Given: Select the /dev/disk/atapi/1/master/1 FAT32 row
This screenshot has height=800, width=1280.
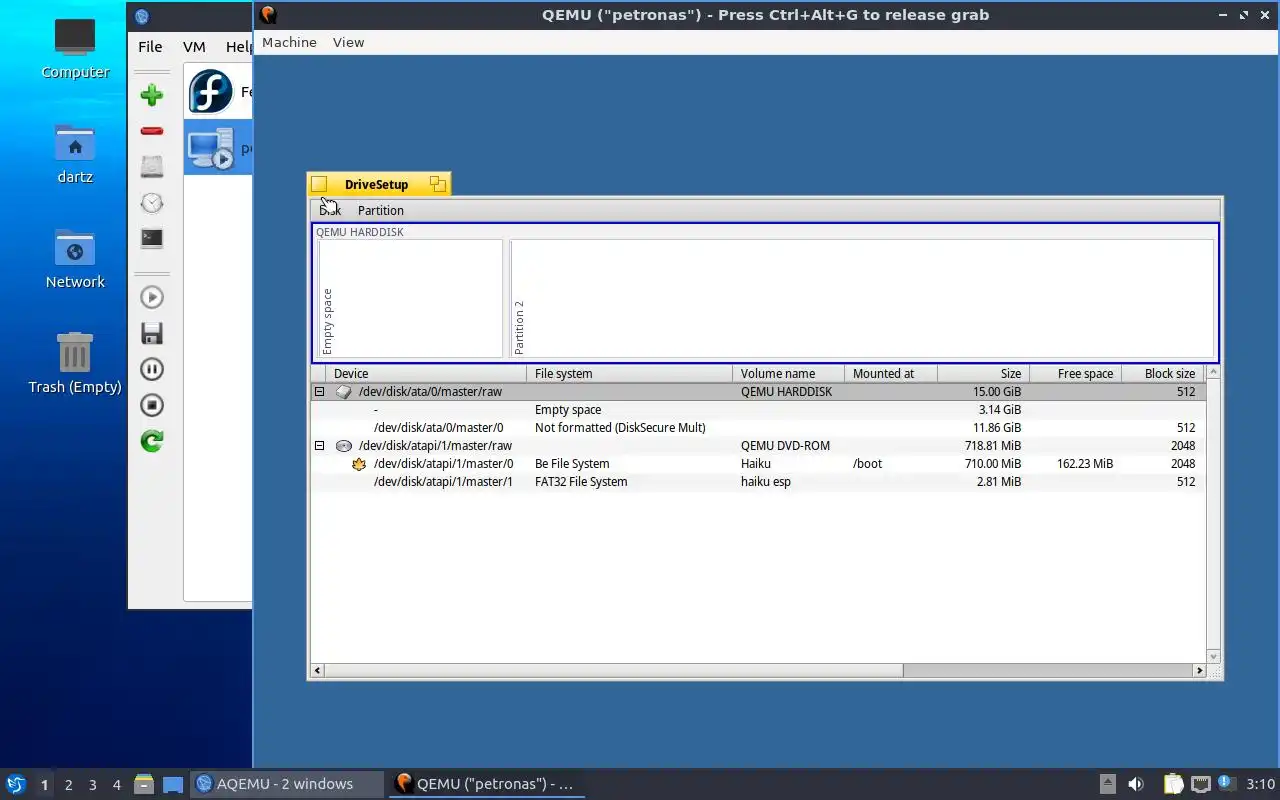Looking at the screenshot, I should point(758,482).
